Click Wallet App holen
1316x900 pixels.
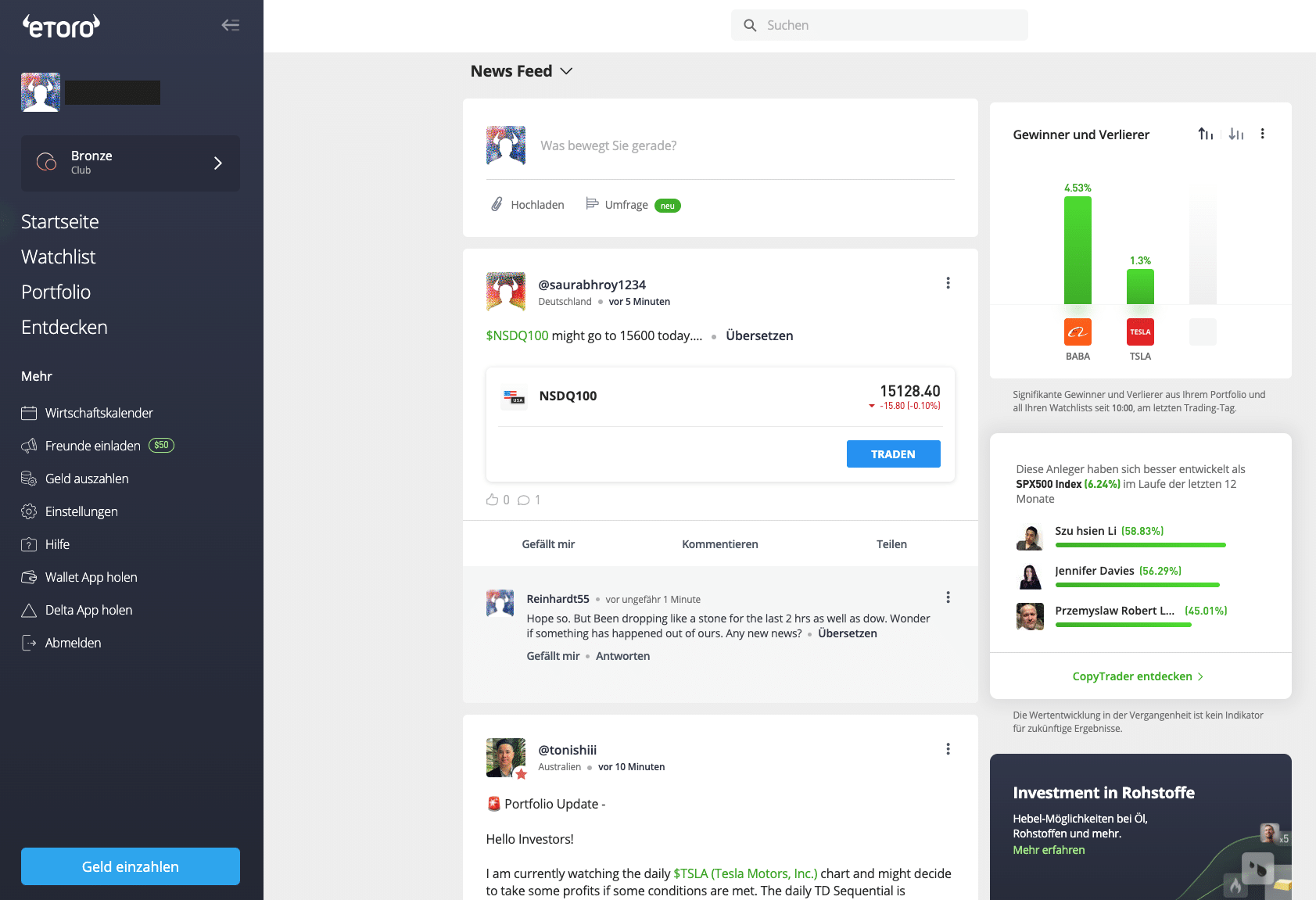coord(91,577)
